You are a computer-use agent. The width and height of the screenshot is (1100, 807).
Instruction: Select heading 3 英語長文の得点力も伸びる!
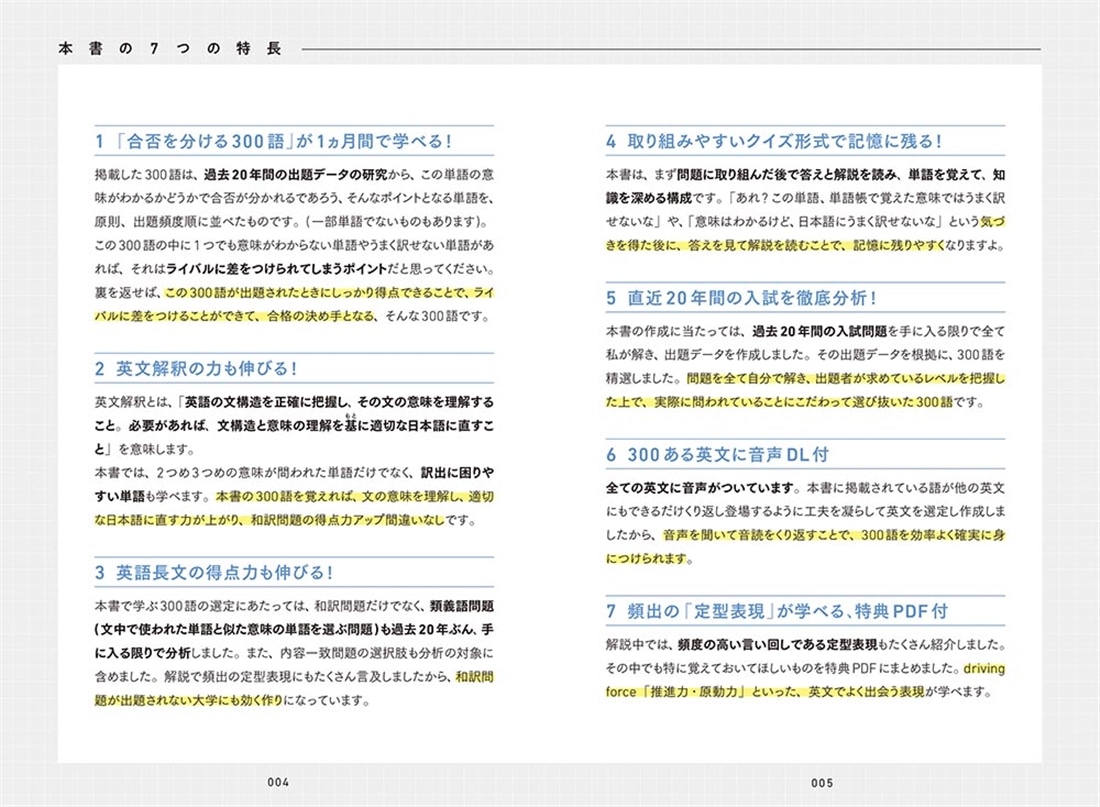click(x=214, y=573)
